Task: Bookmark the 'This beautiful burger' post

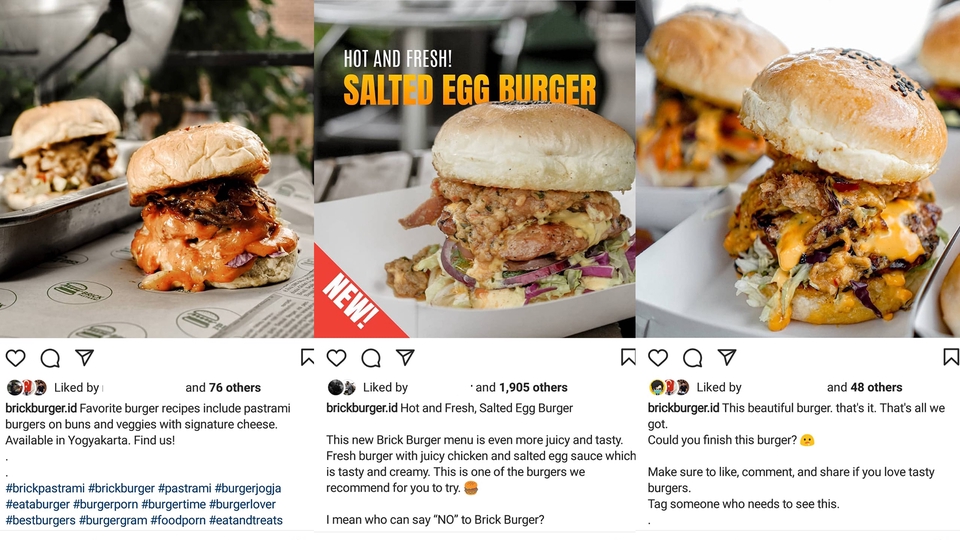Action: point(951,357)
